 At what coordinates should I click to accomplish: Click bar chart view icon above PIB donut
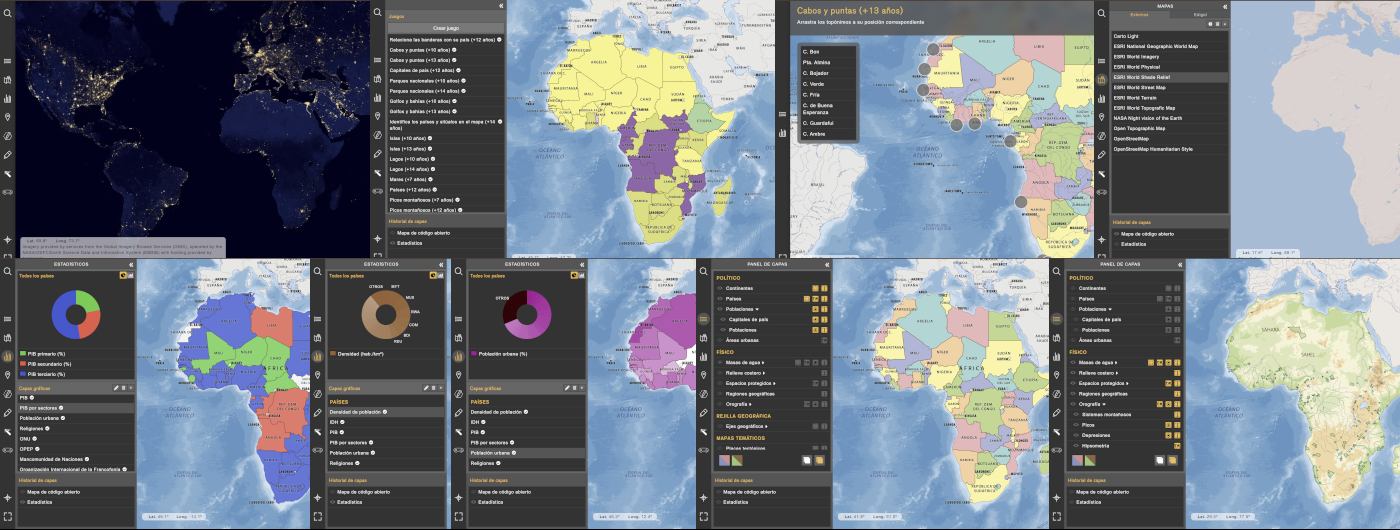[x=129, y=275]
